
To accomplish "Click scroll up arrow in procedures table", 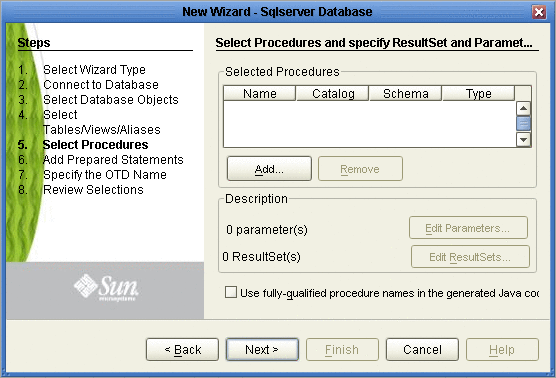I will [523, 108].
